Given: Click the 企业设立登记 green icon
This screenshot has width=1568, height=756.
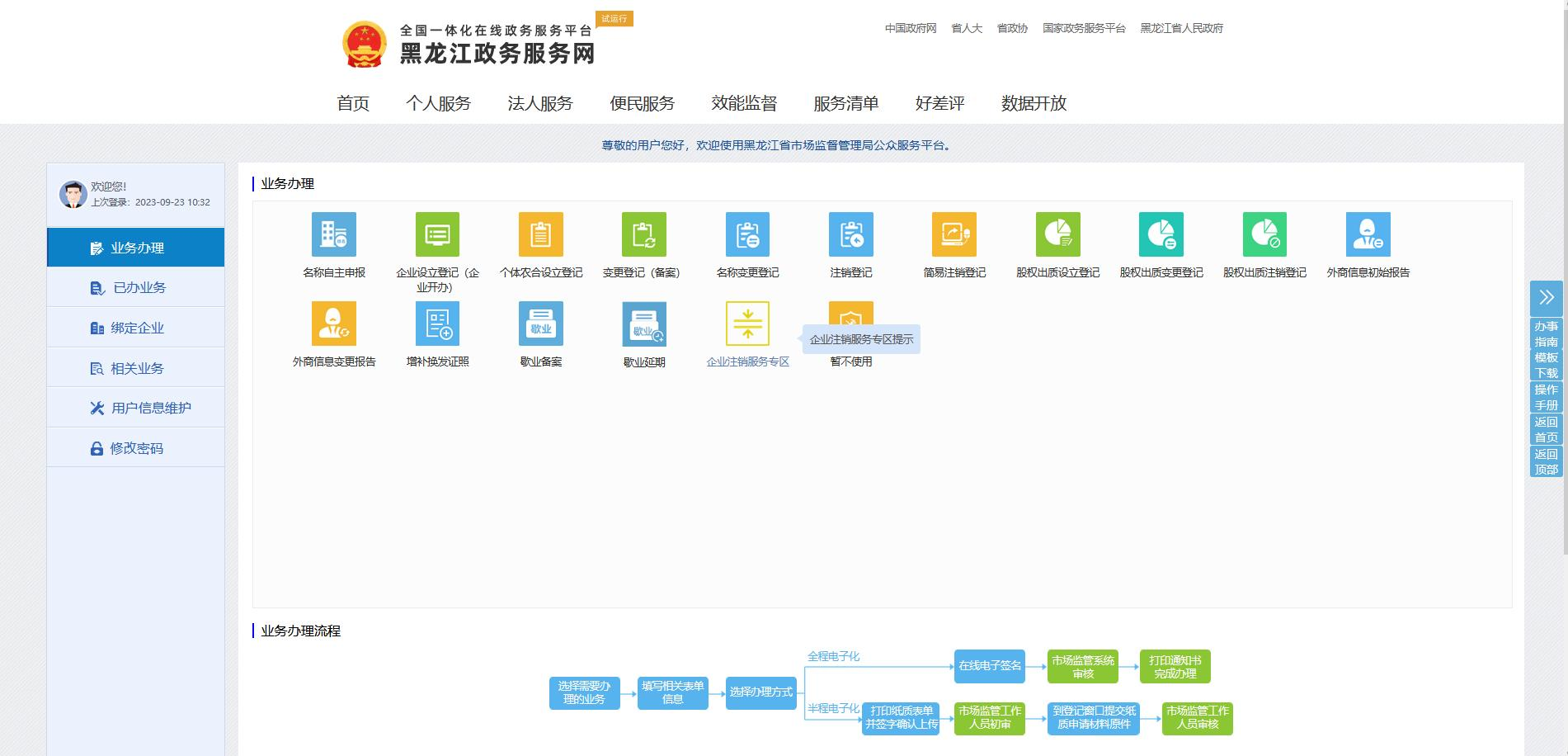Looking at the screenshot, I should tap(437, 234).
